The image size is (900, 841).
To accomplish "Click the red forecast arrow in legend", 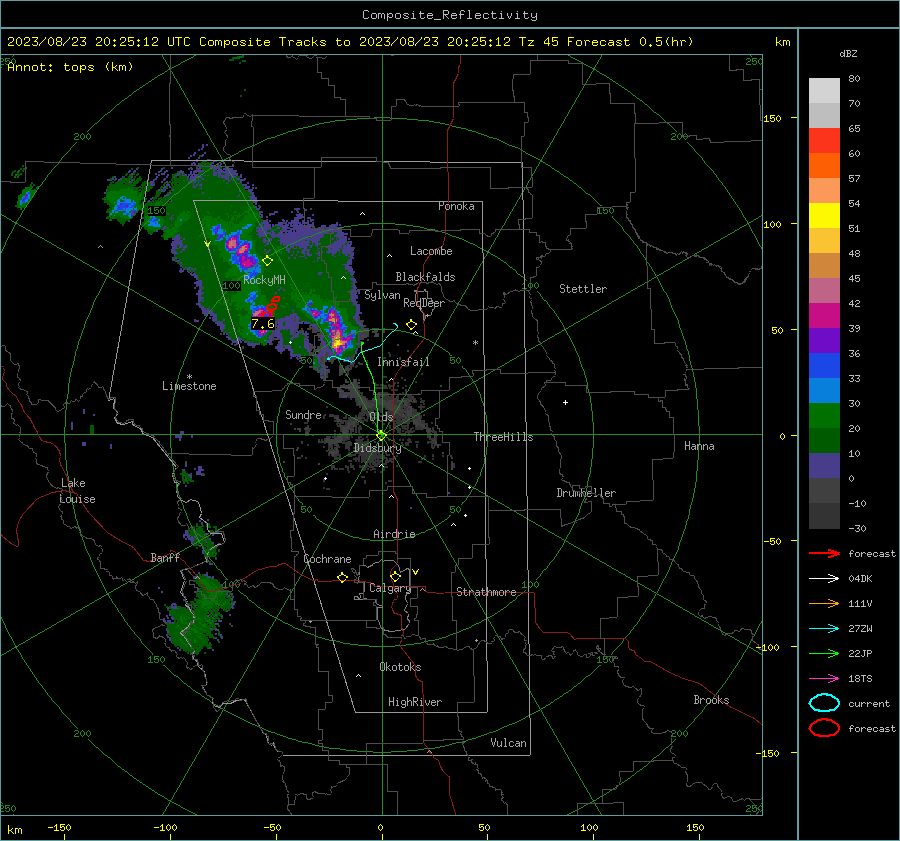I will tap(824, 553).
